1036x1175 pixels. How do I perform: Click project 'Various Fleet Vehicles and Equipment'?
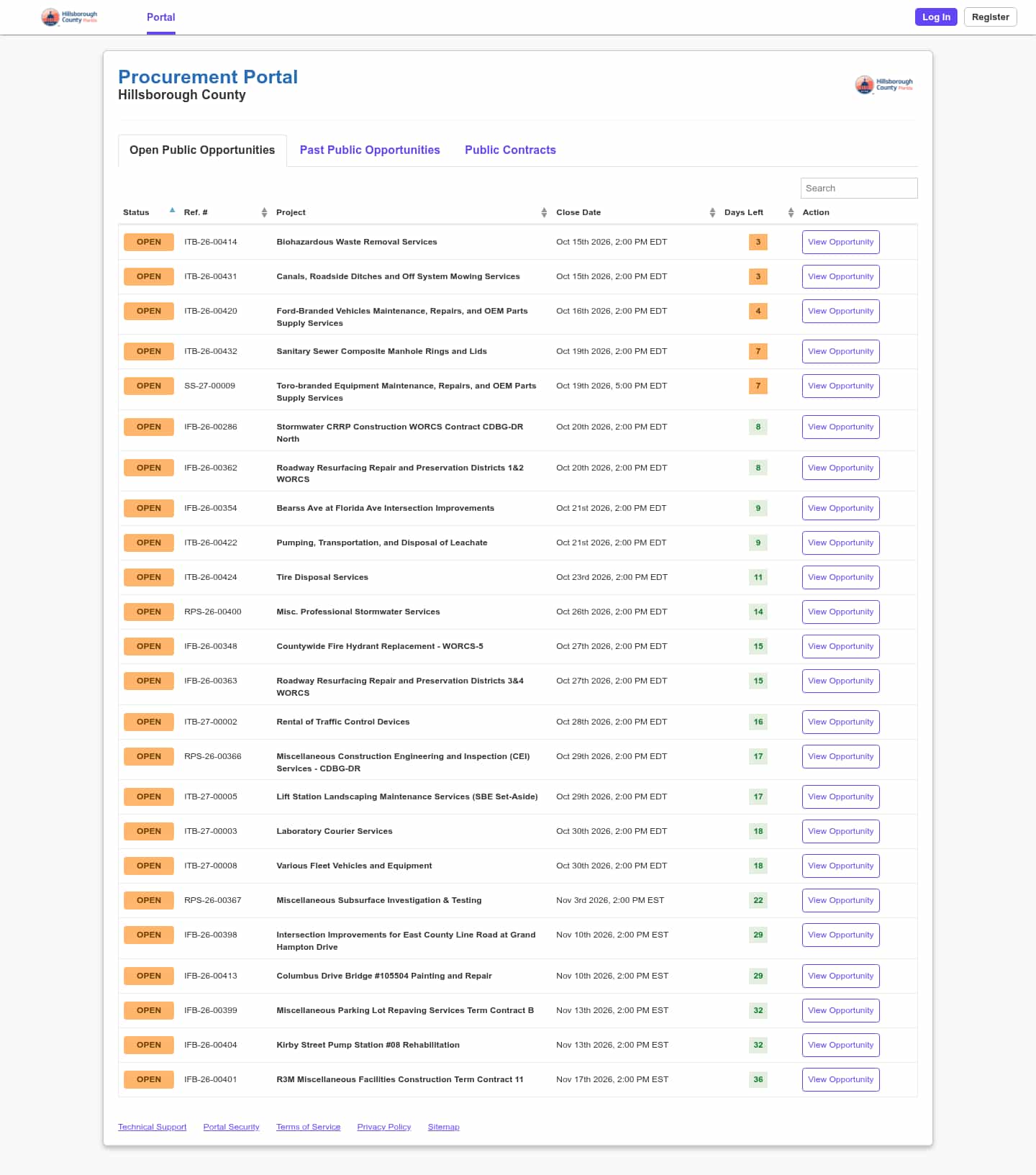tap(354, 866)
